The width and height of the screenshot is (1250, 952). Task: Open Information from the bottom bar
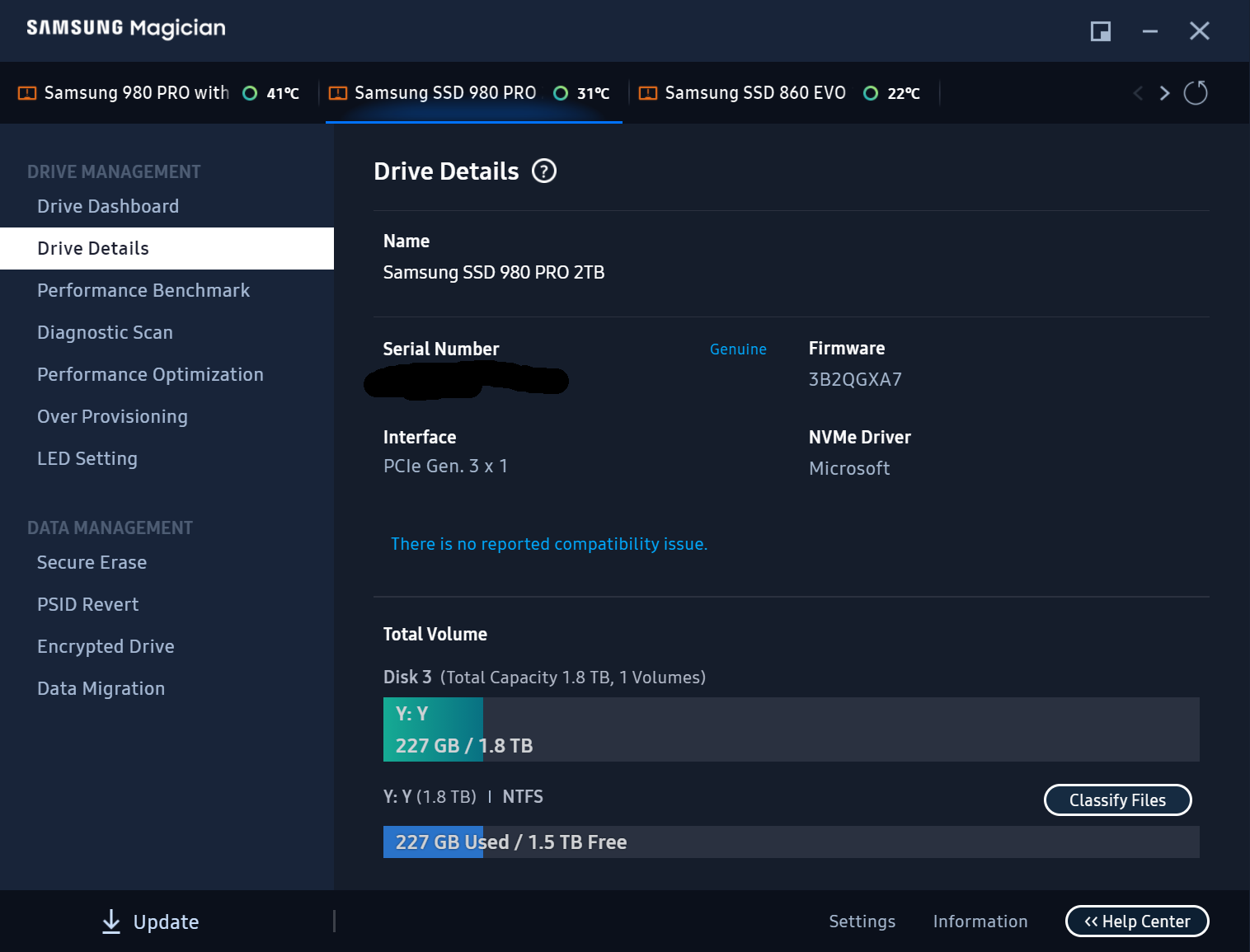coord(980,921)
